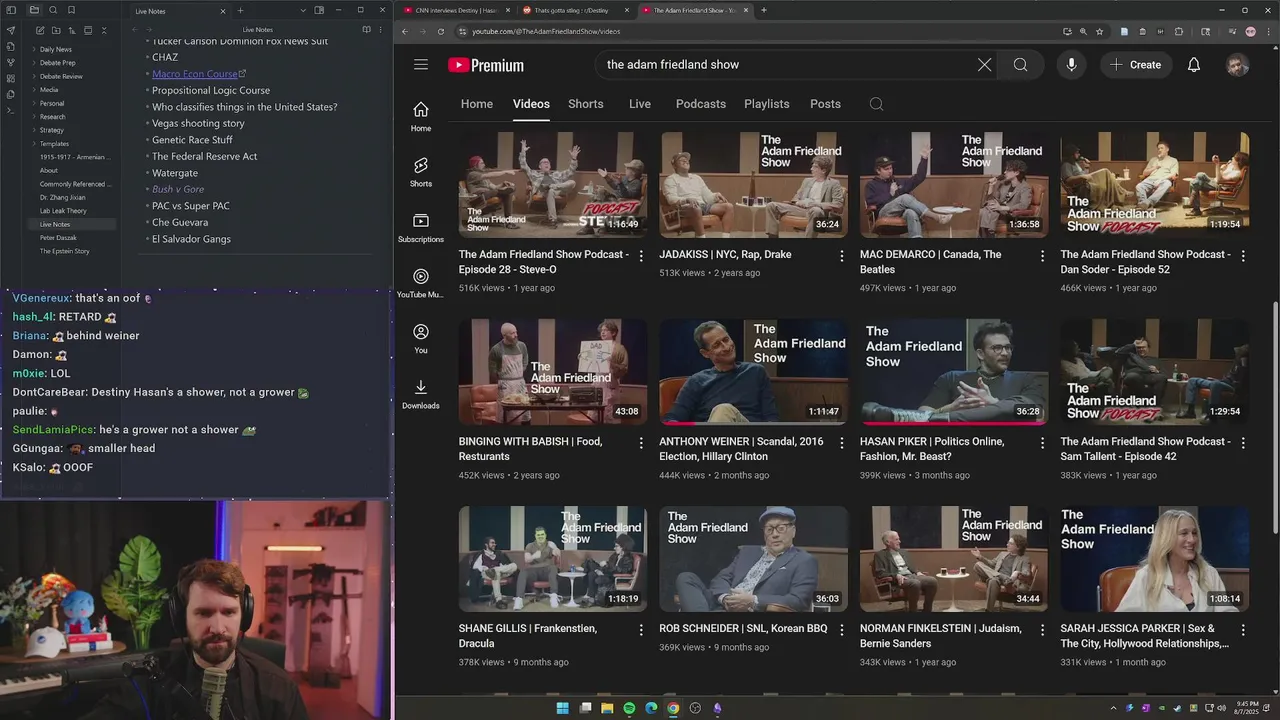1280x720 pixels.
Task: Open options menu for SARAH JESSICA PARKER video
Action: pyautogui.click(x=1243, y=630)
